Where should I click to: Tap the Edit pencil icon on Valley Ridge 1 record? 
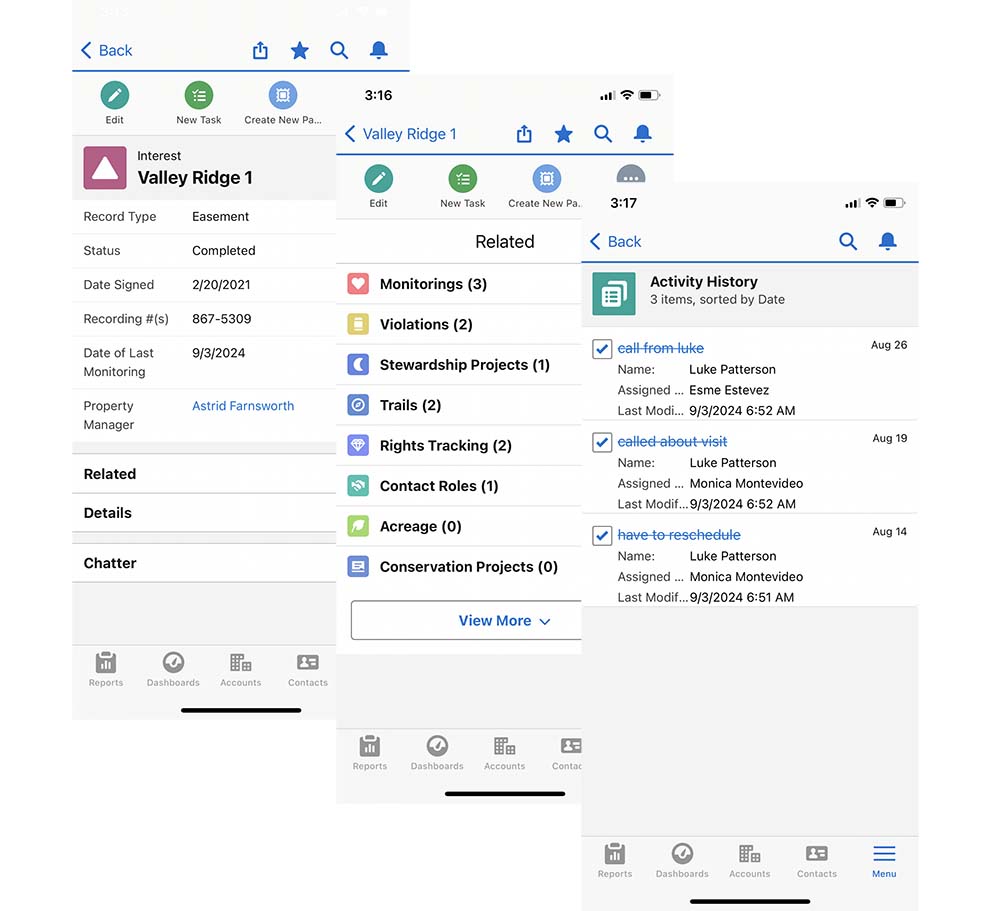tap(115, 97)
